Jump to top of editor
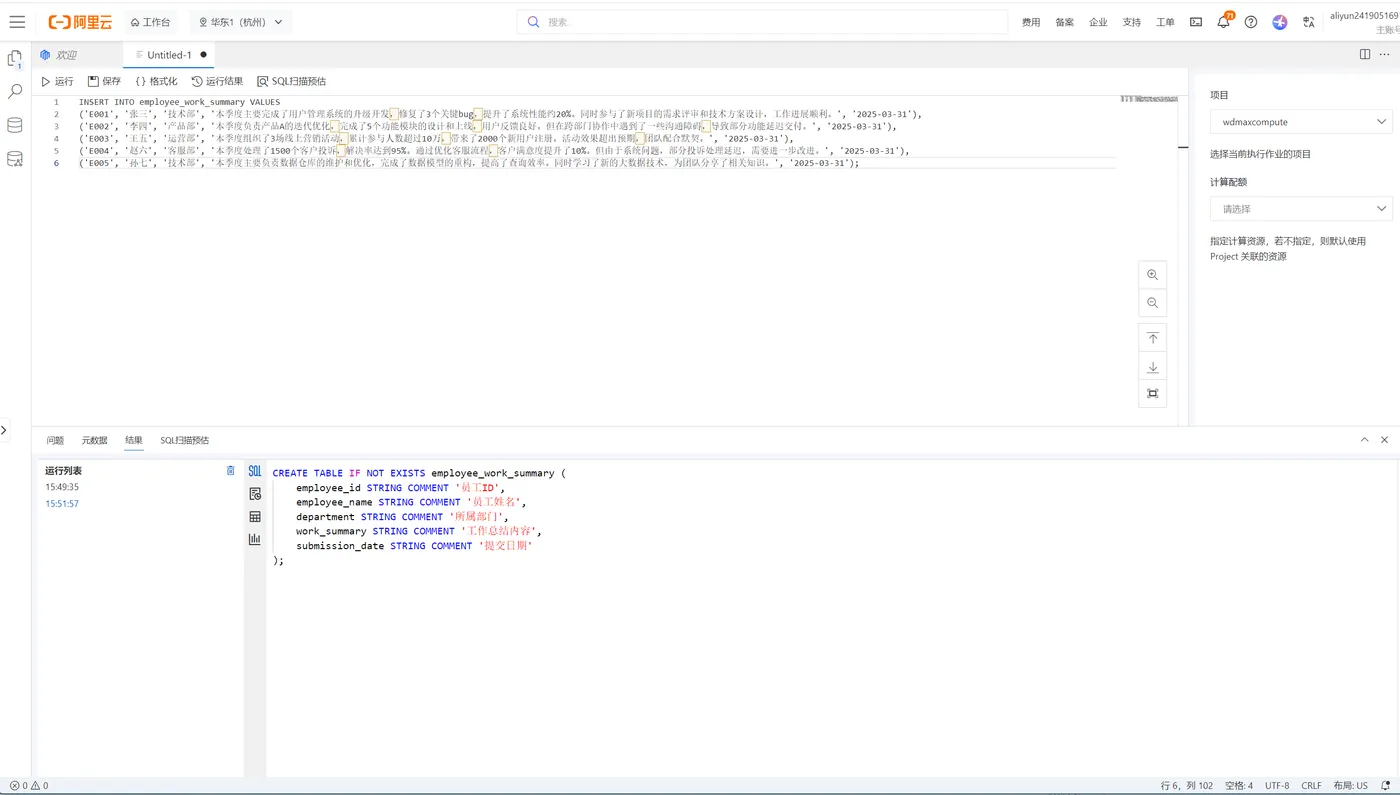 click(1152, 338)
